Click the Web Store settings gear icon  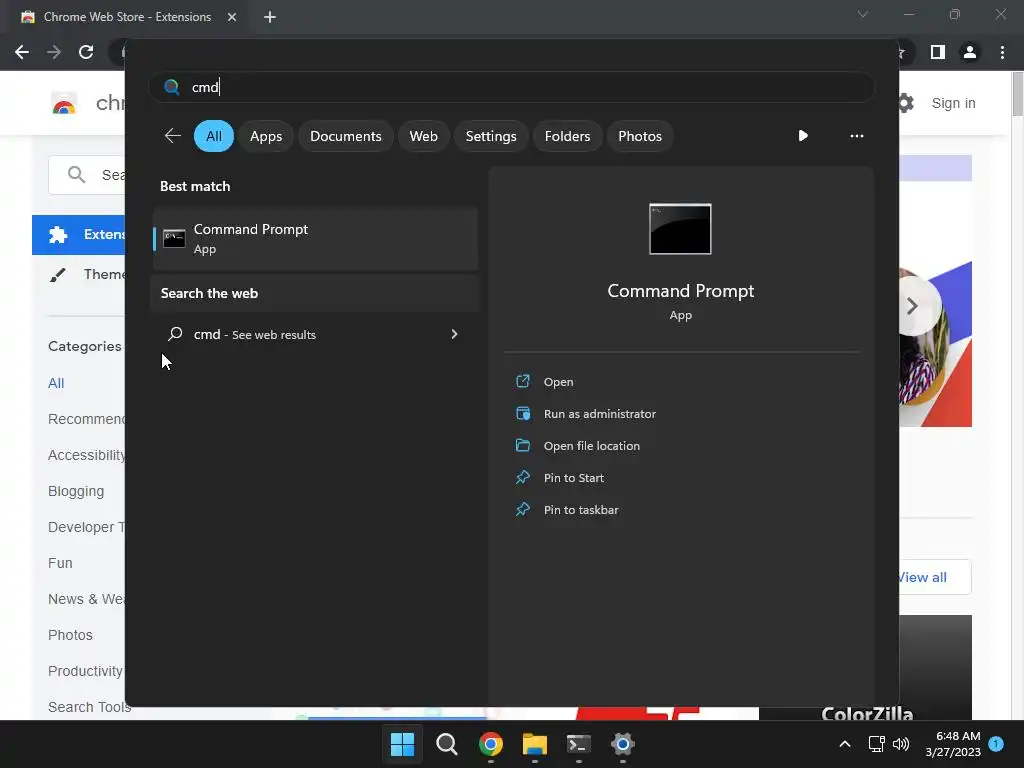coord(905,103)
